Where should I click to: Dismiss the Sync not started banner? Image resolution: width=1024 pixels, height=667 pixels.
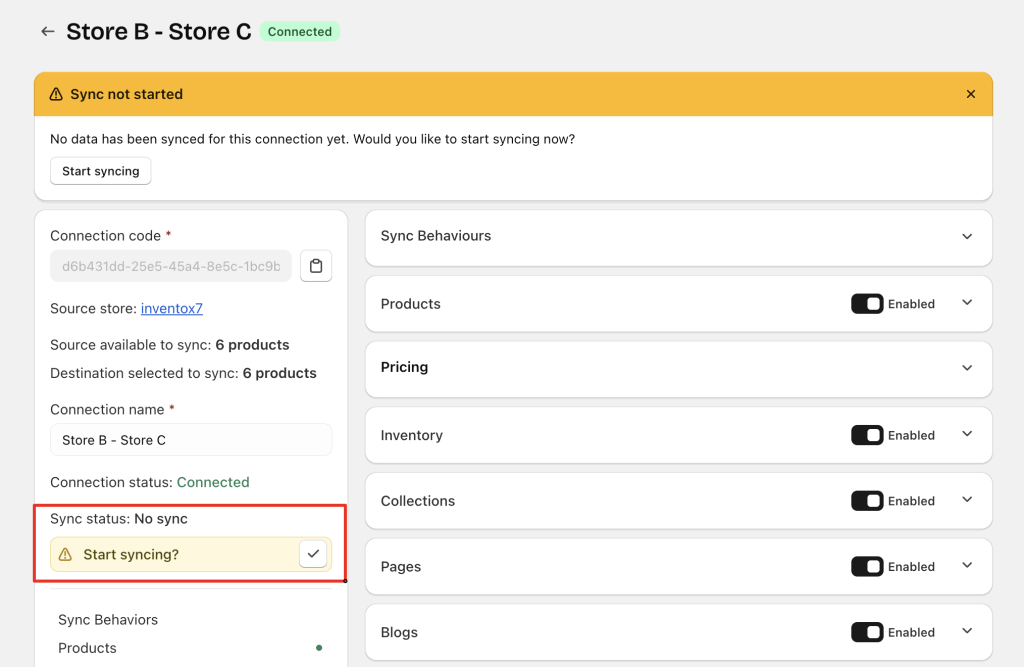(970, 94)
